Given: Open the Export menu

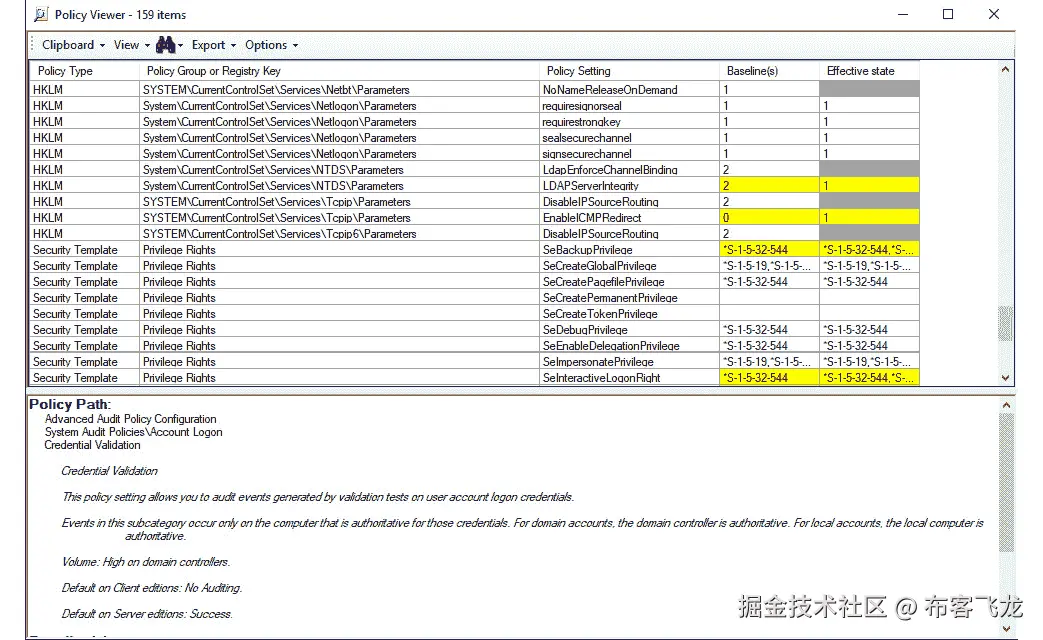Looking at the screenshot, I should pos(214,45).
